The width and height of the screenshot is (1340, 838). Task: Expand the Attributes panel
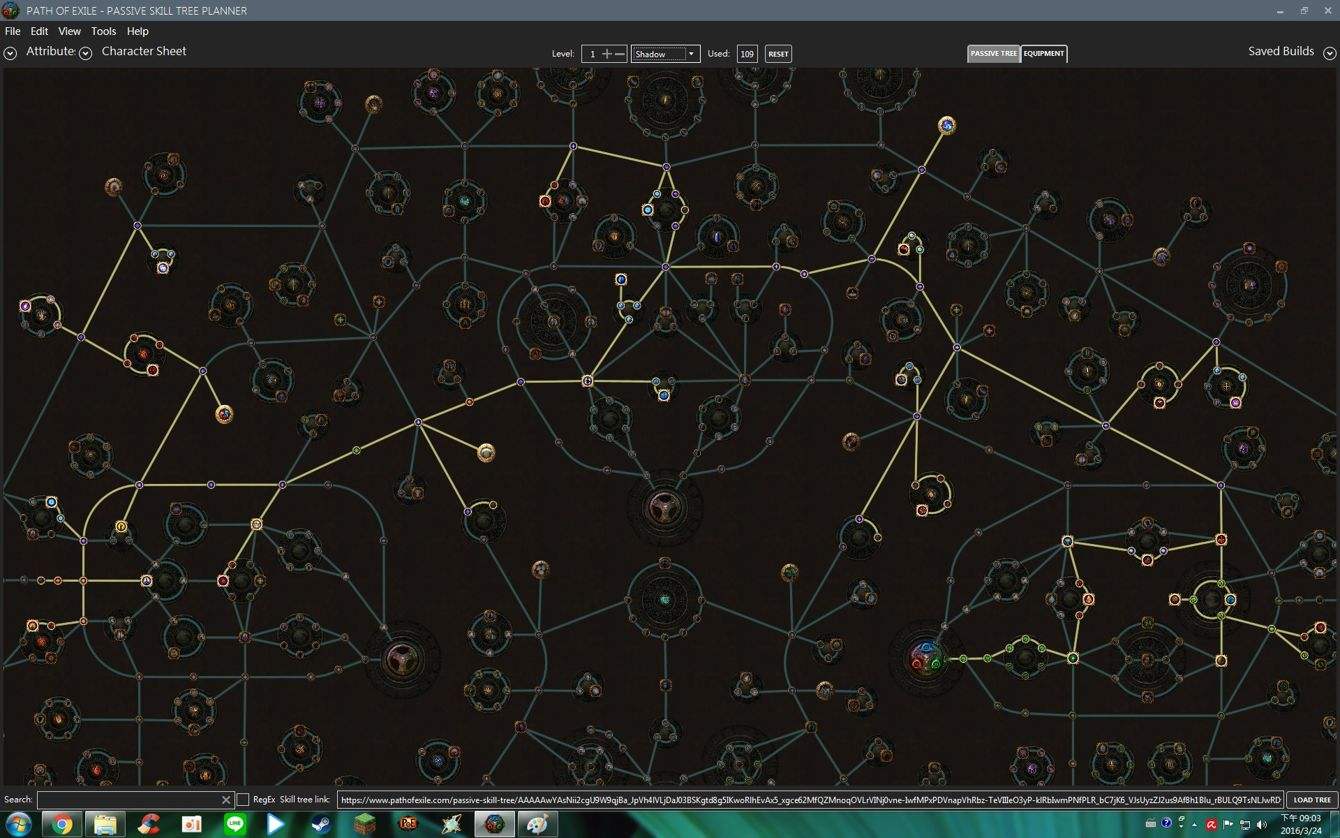click(10, 53)
